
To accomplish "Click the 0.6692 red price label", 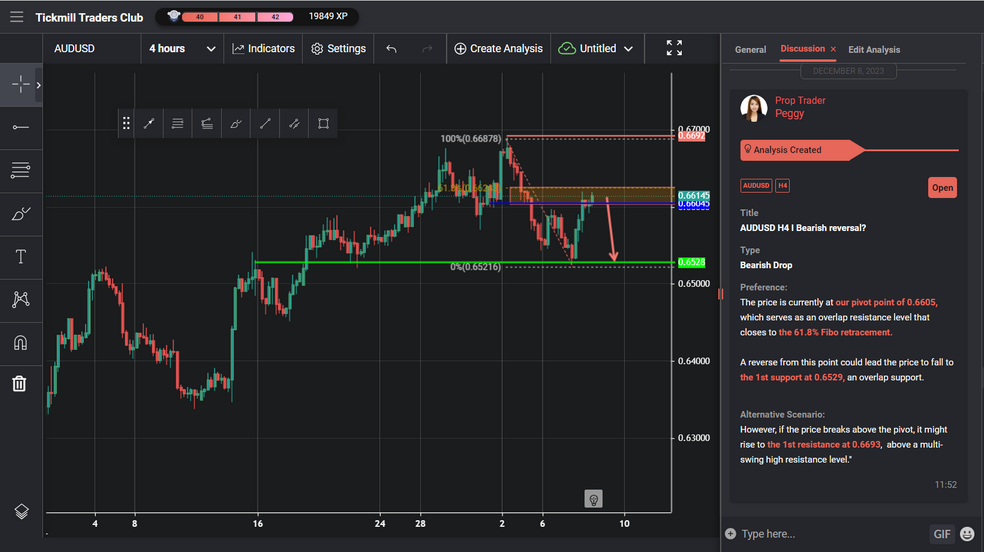I will click(x=691, y=136).
